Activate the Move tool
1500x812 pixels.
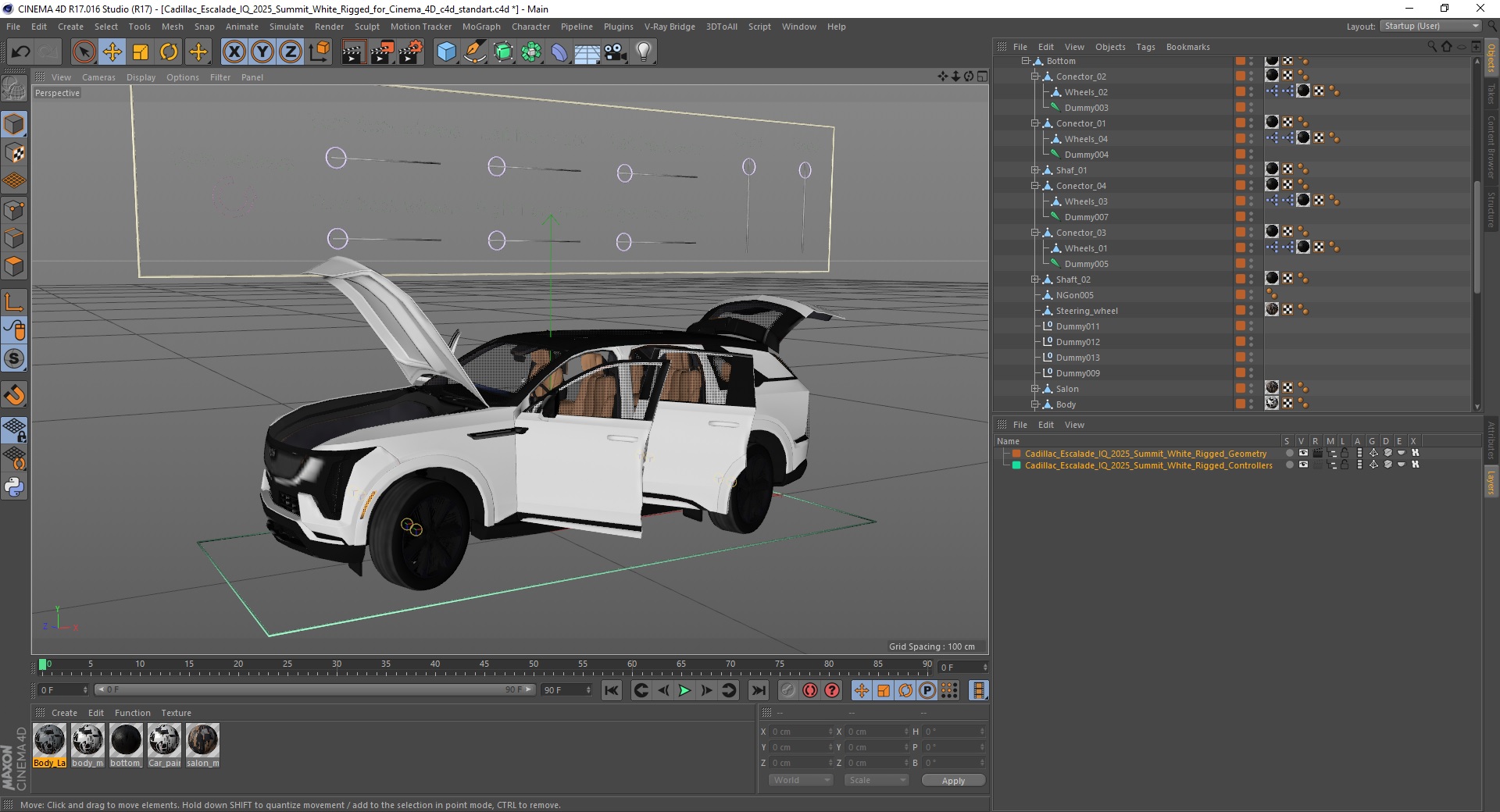tap(112, 52)
